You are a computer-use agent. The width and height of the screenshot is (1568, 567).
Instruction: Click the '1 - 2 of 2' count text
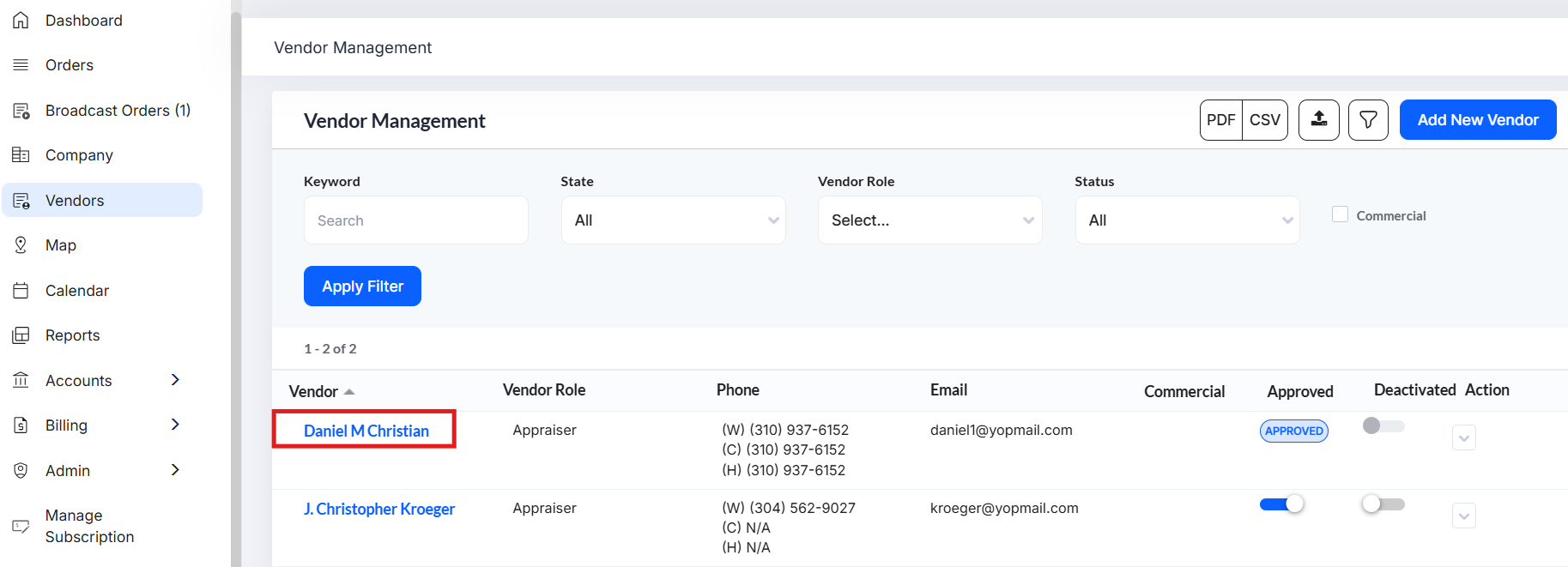click(x=330, y=348)
